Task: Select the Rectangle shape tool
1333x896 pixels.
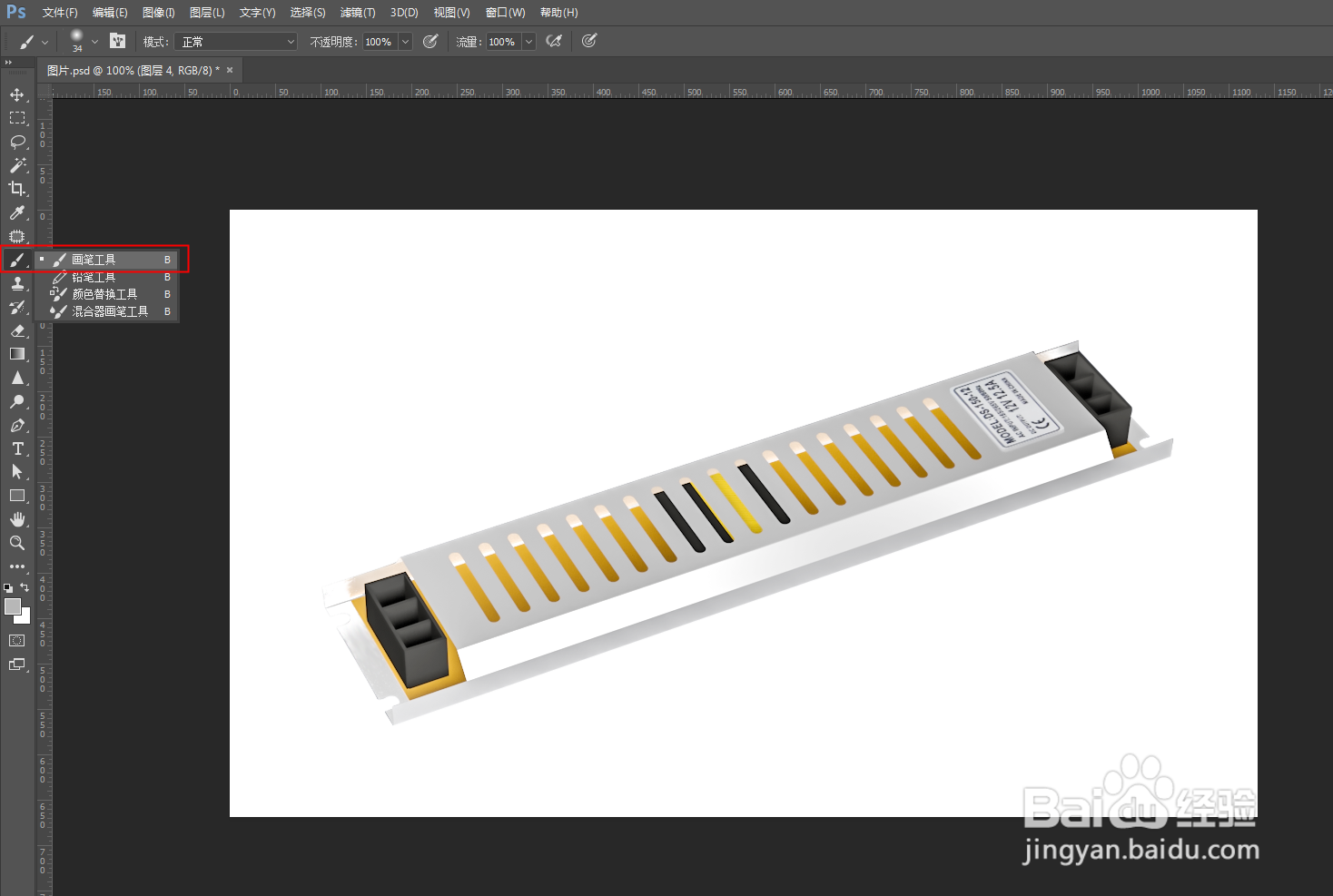Action: coord(17,496)
